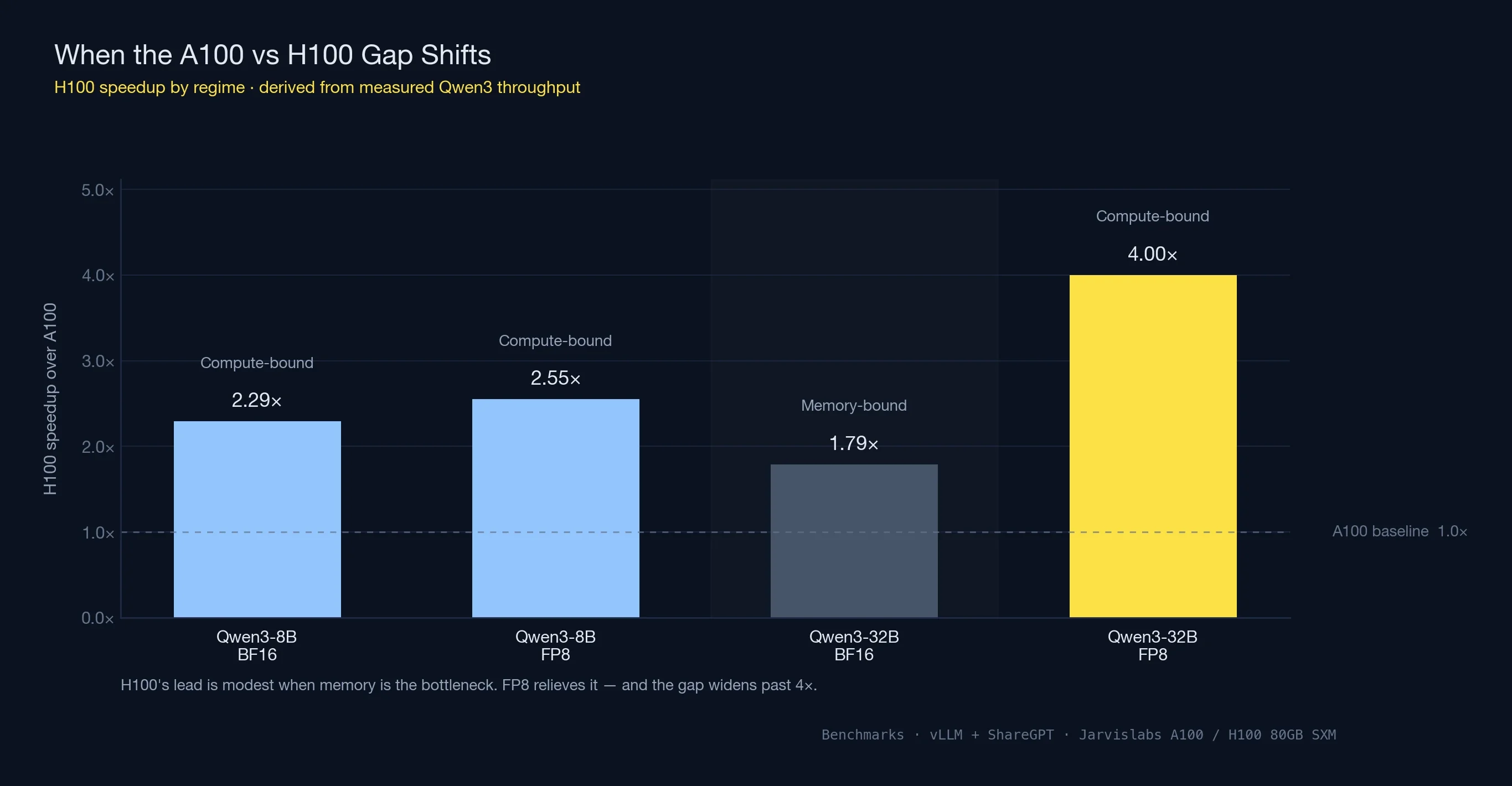Click the caption about memory bottleneck
This screenshot has width=1512, height=786.
468,685
